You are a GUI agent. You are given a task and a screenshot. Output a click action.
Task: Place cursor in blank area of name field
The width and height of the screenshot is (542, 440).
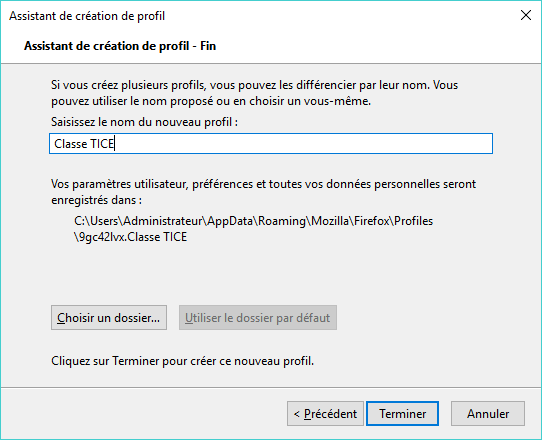[304, 143]
